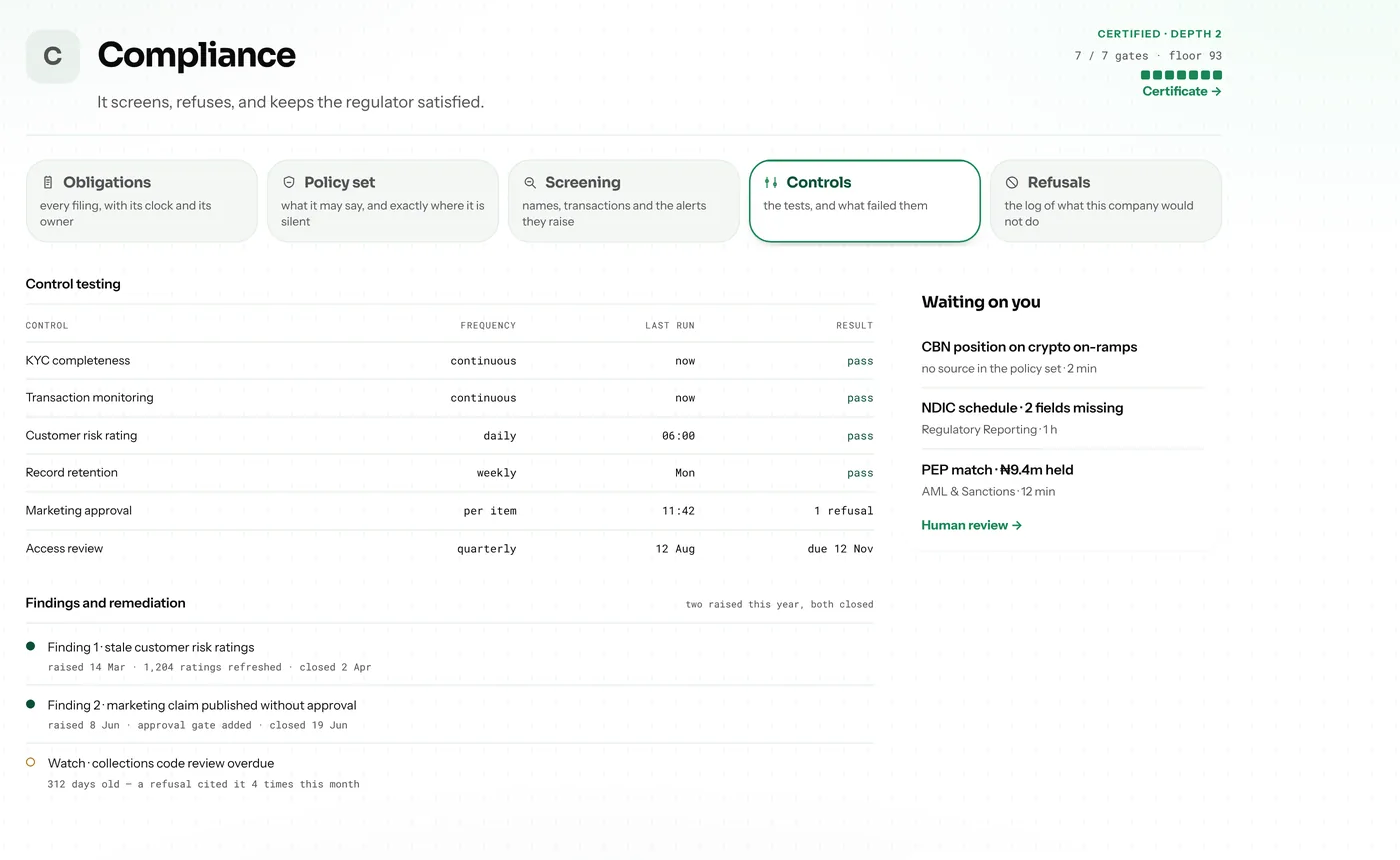This screenshot has width=1400, height=860.
Task: Click the RESULT column header
Action: click(855, 325)
